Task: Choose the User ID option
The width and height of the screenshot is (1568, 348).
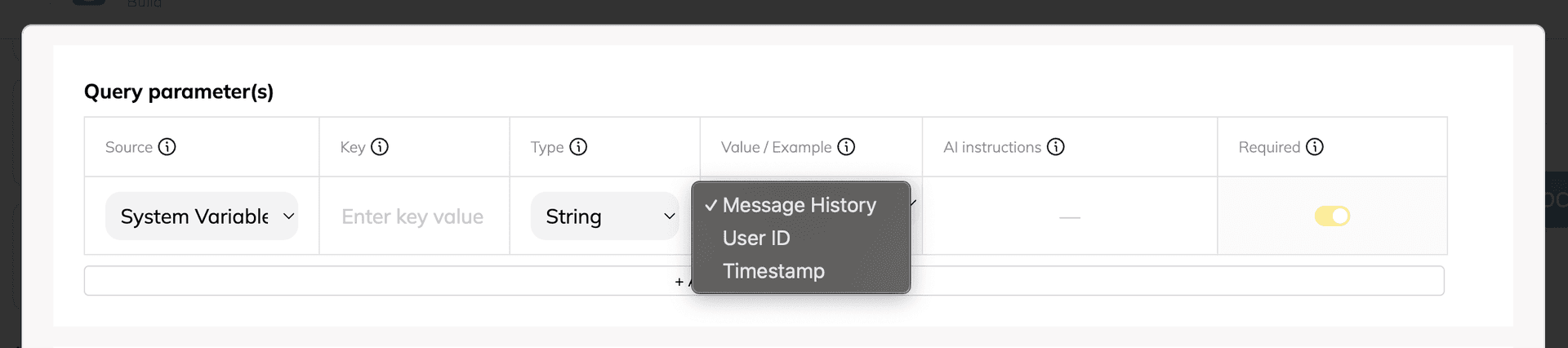Action: [756, 239]
